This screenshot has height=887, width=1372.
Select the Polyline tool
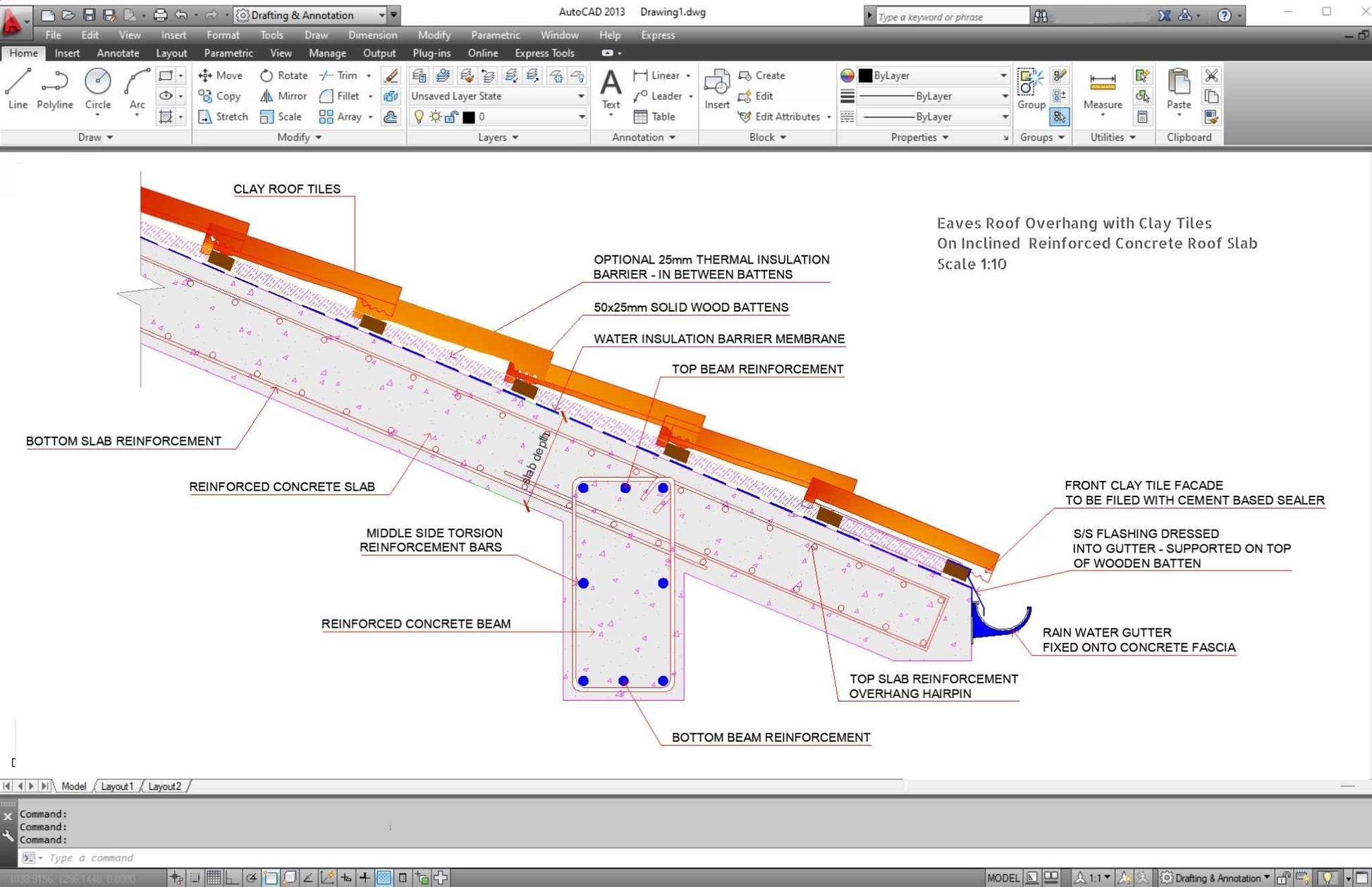pyautogui.click(x=54, y=87)
